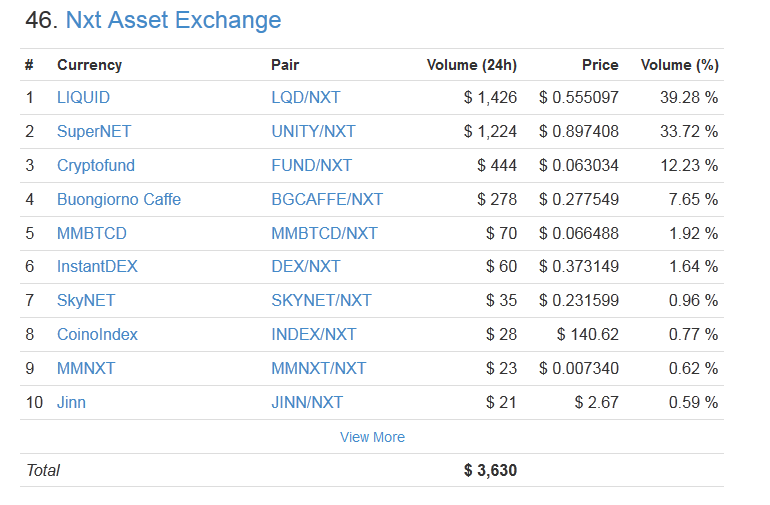
Task: Click the Pair column header
Action: (285, 65)
